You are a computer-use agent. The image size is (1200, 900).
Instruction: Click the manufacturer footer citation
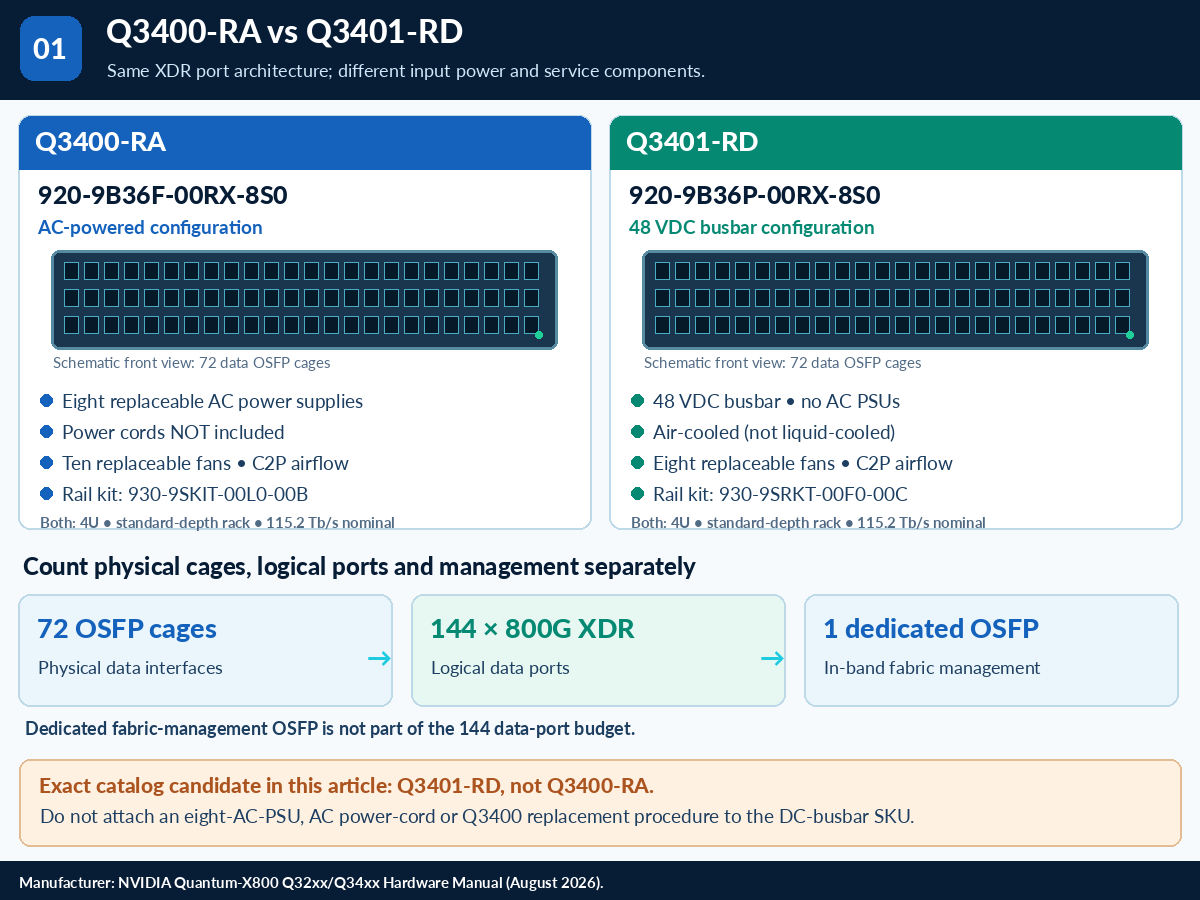pyautogui.click(x=311, y=882)
